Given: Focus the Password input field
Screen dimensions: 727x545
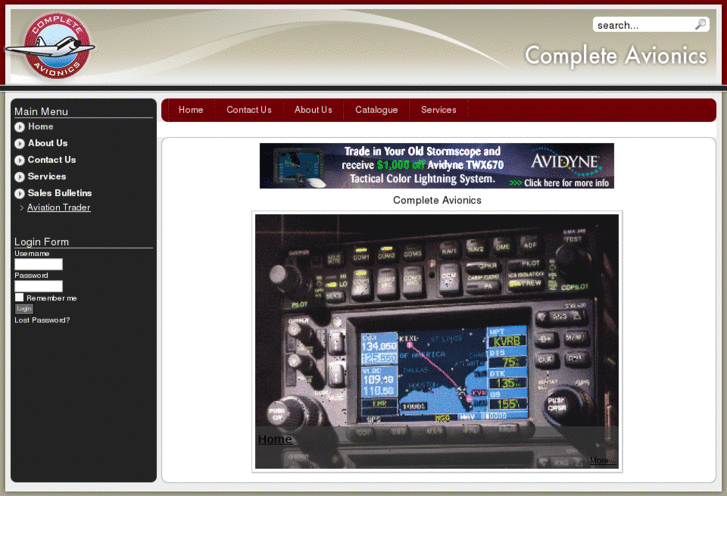Looking at the screenshot, I should click(38, 286).
